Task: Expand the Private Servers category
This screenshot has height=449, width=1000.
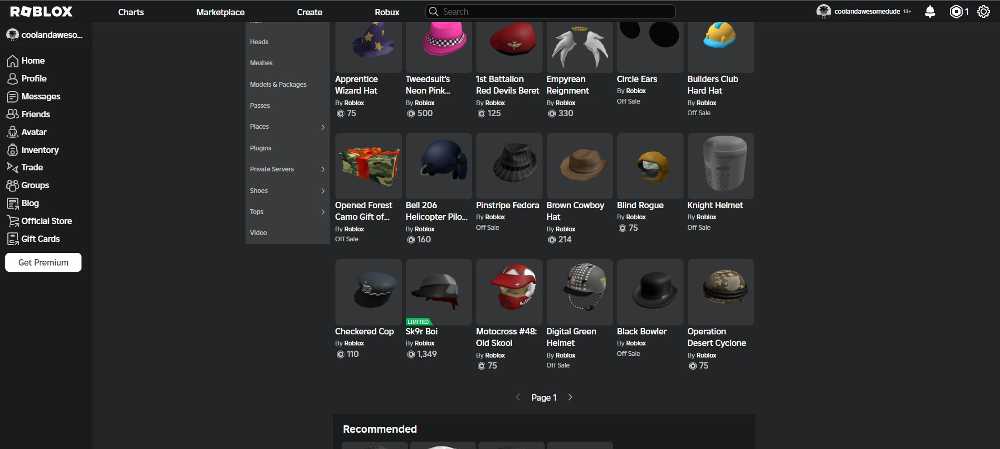Action: coord(323,169)
